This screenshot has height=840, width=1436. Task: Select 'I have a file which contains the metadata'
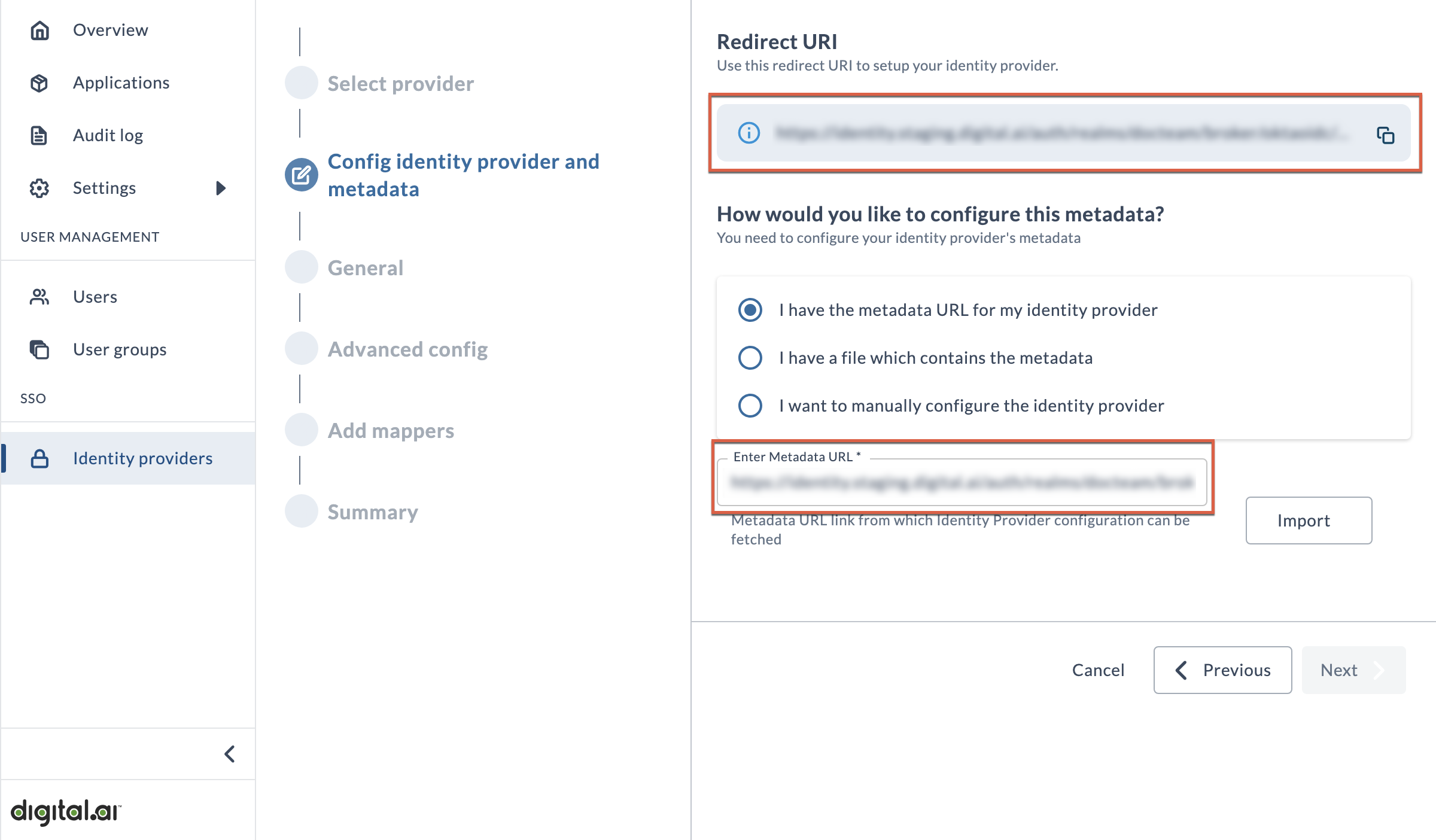tap(750, 358)
